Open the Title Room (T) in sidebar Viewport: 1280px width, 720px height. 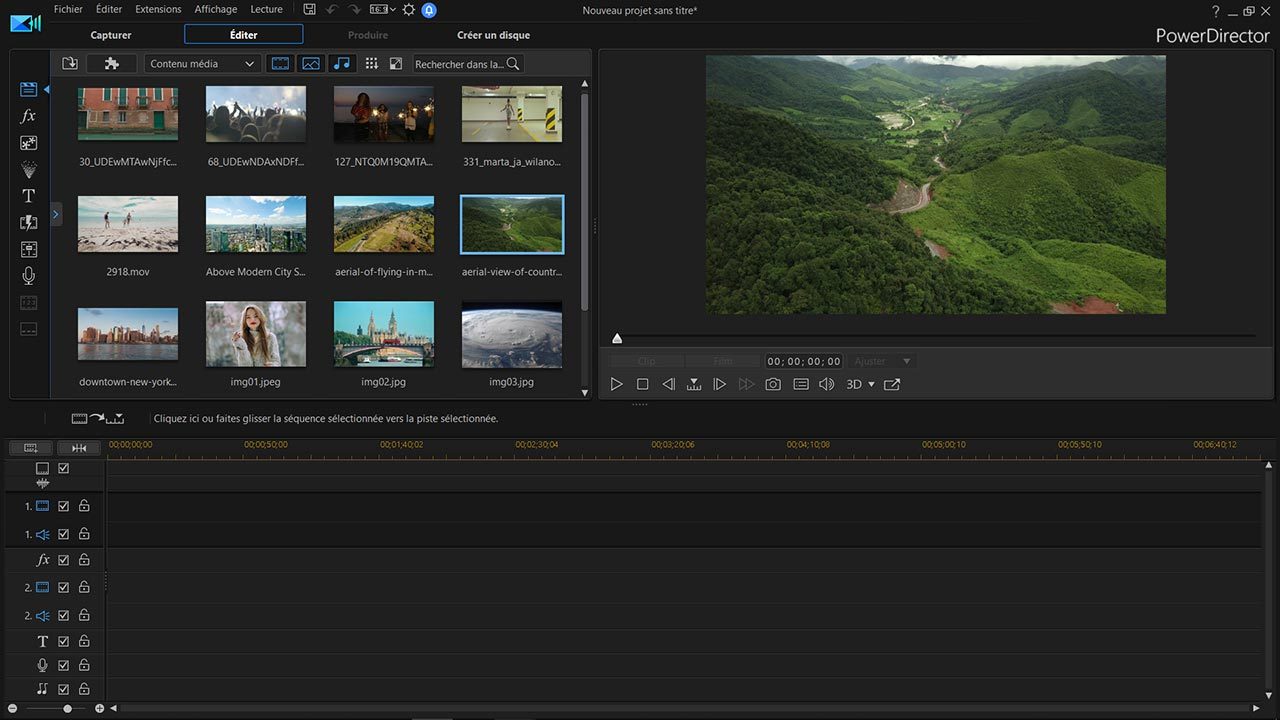(x=29, y=196)
